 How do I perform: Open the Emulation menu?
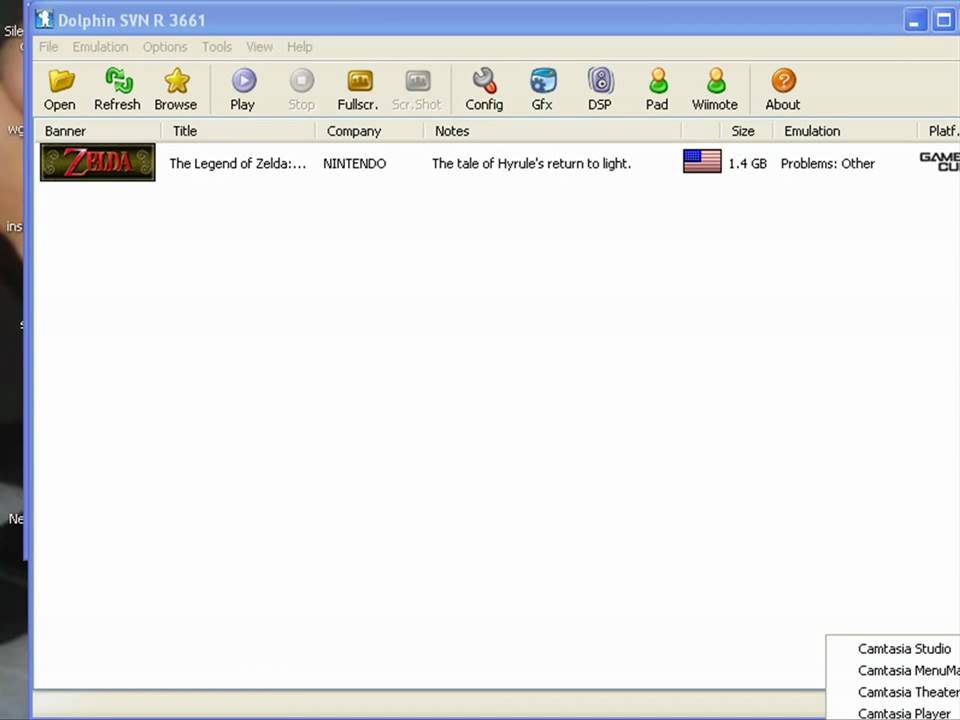[100, 47]
